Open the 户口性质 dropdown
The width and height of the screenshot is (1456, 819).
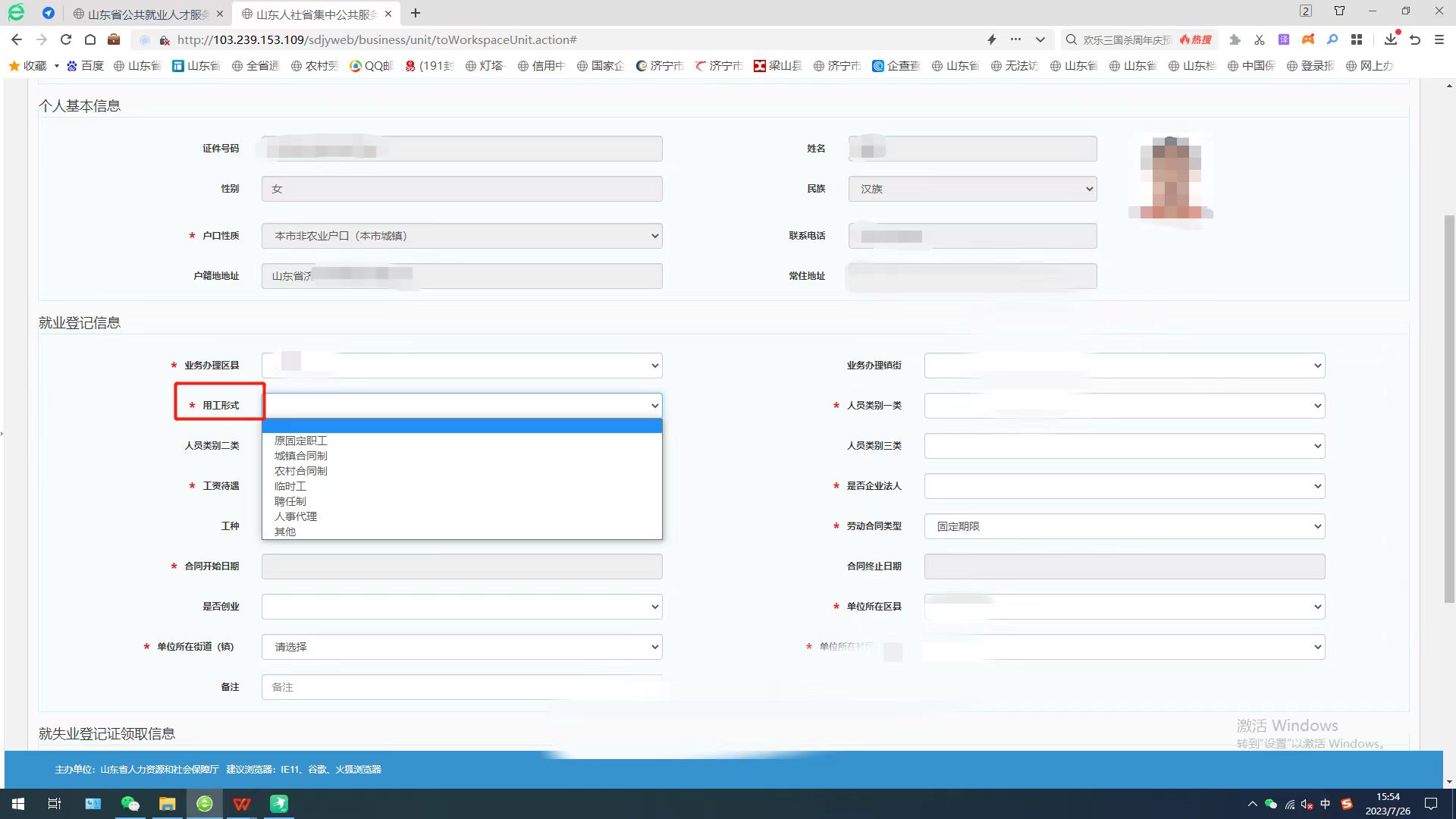tap(462, 236)
